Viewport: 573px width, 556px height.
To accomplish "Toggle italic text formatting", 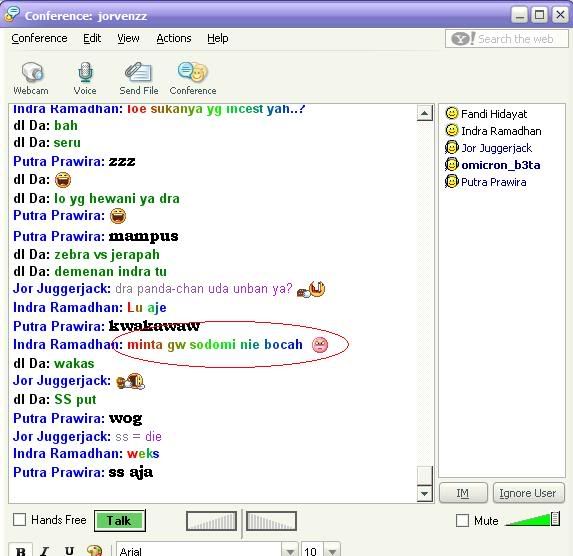I will [45, 551].
